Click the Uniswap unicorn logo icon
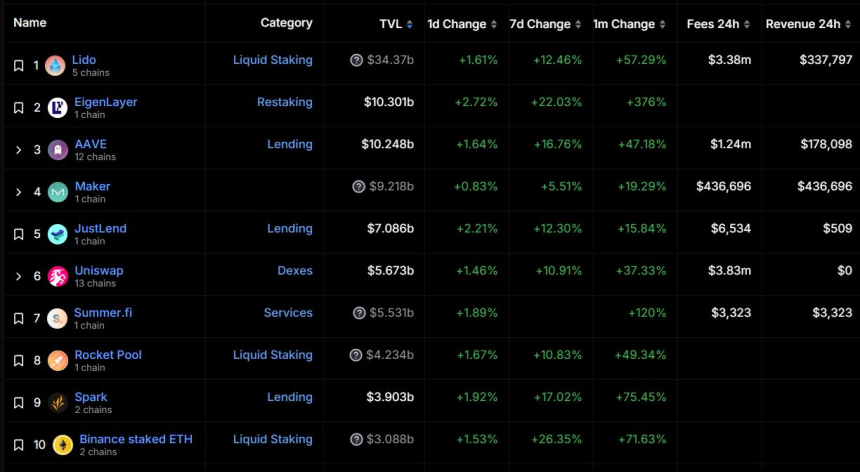860x472 pixels. [x=58, y=276]
